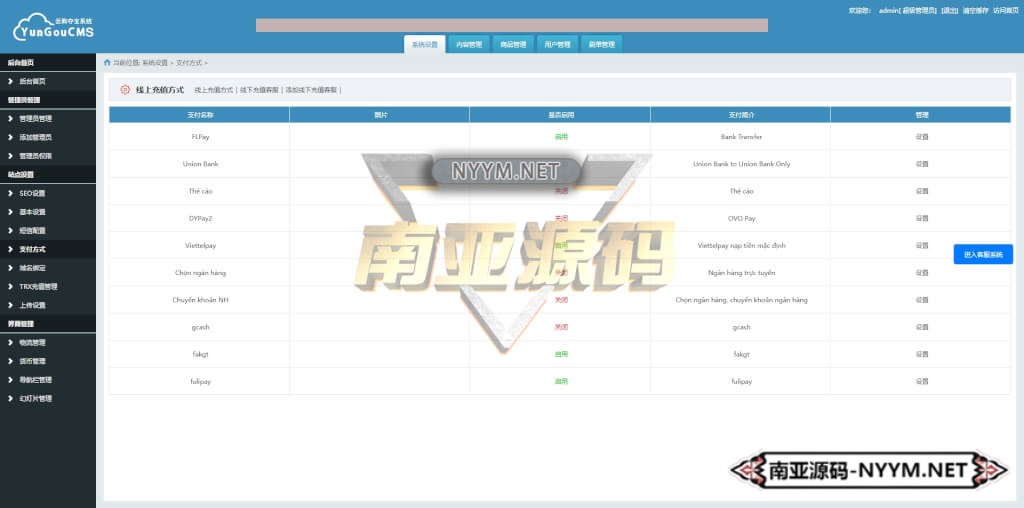Click the 线下充值客服 sub-navigation link
The width and height of the screenshot is (1024, 508).
[x=259, y=90]
